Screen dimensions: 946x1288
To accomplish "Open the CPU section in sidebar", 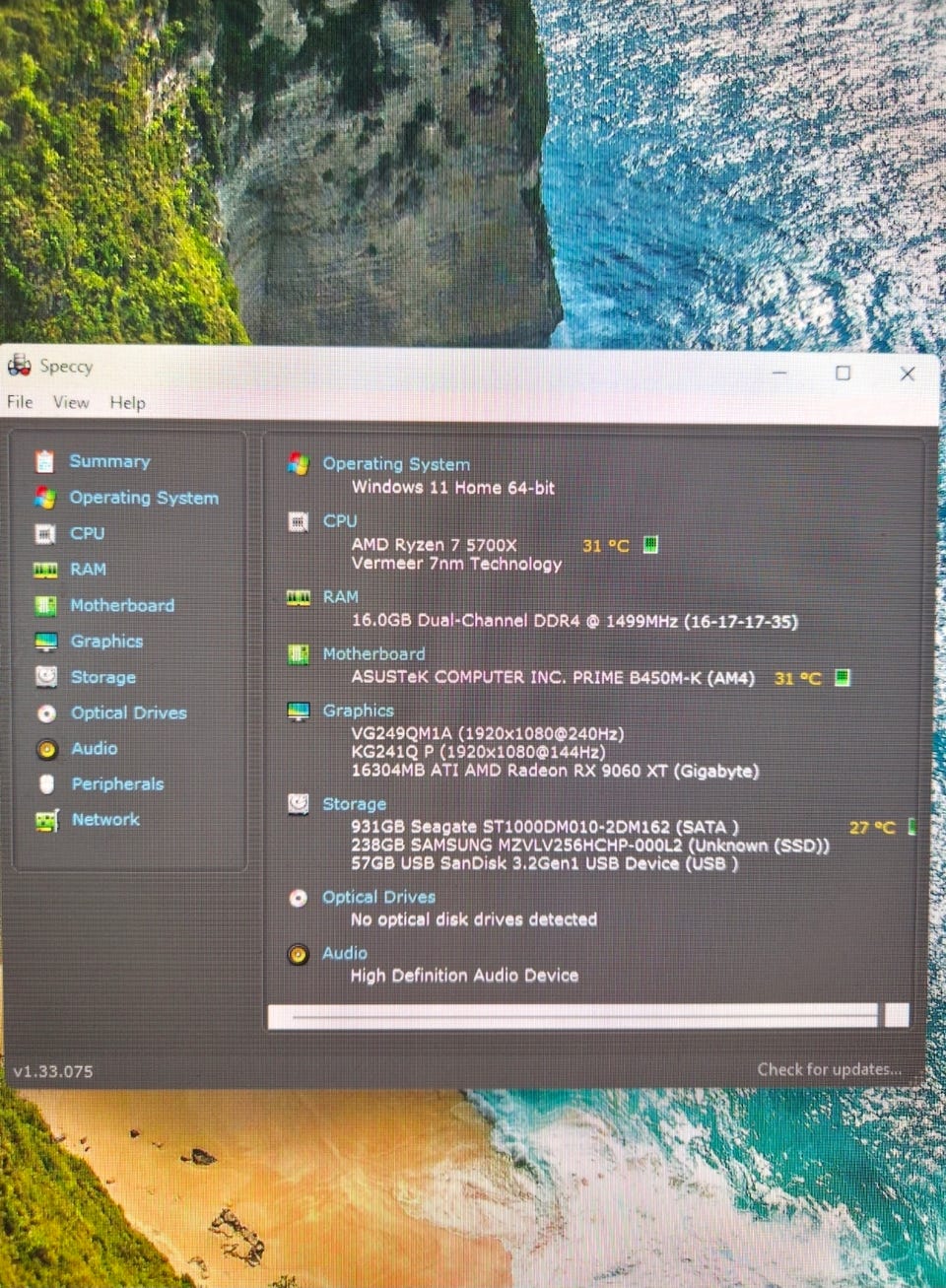I will pyautogui.click(x=87, y=533).
